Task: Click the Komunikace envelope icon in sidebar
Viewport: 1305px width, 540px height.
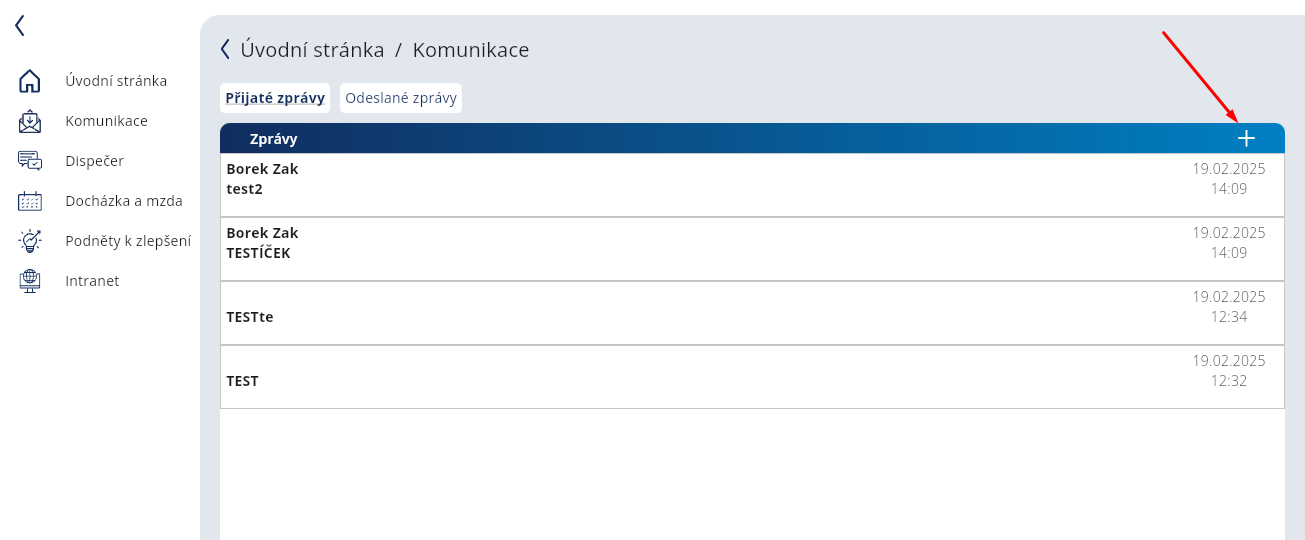Action: [30, 121]
